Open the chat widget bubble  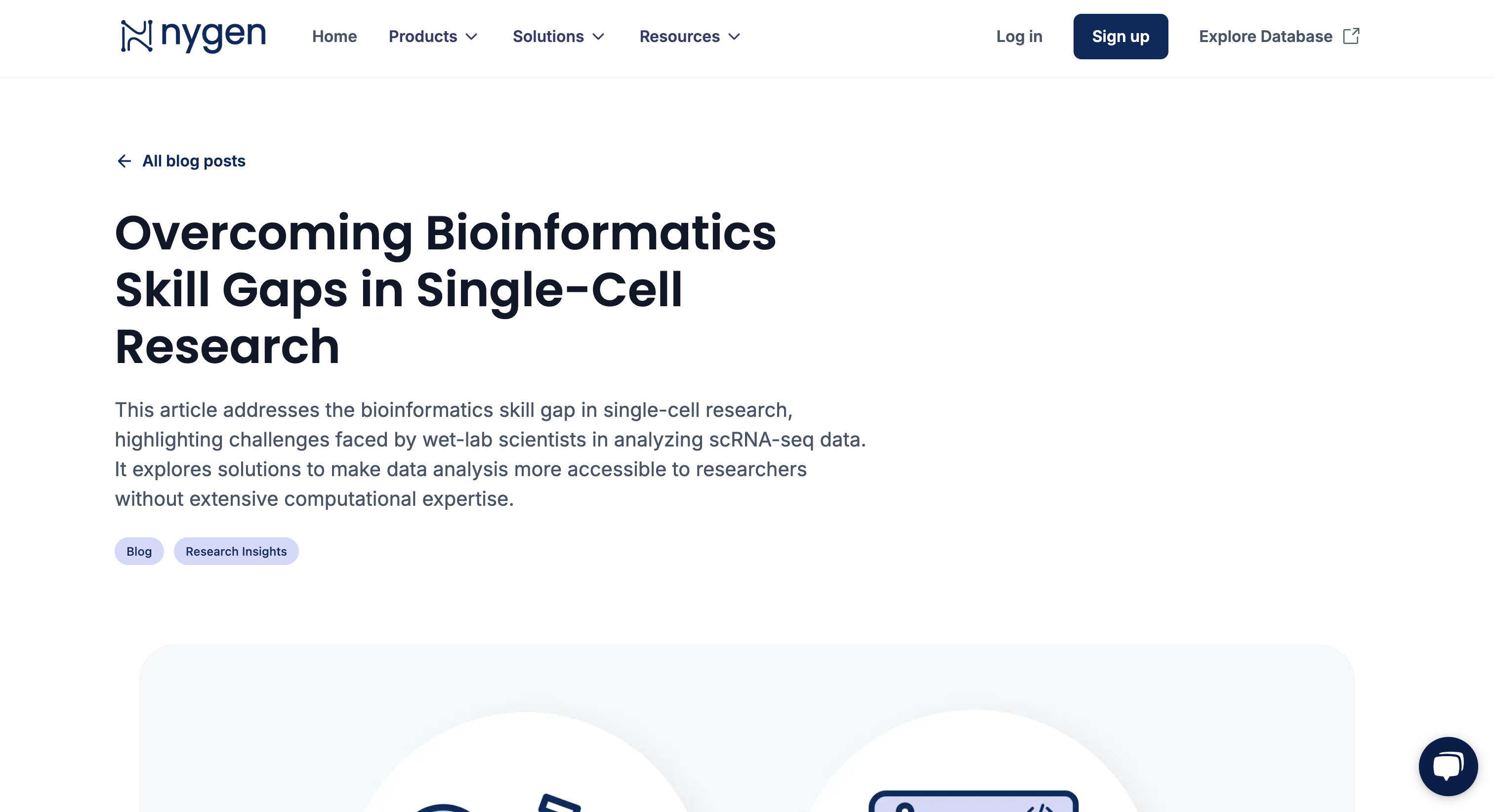[1448, 766]
